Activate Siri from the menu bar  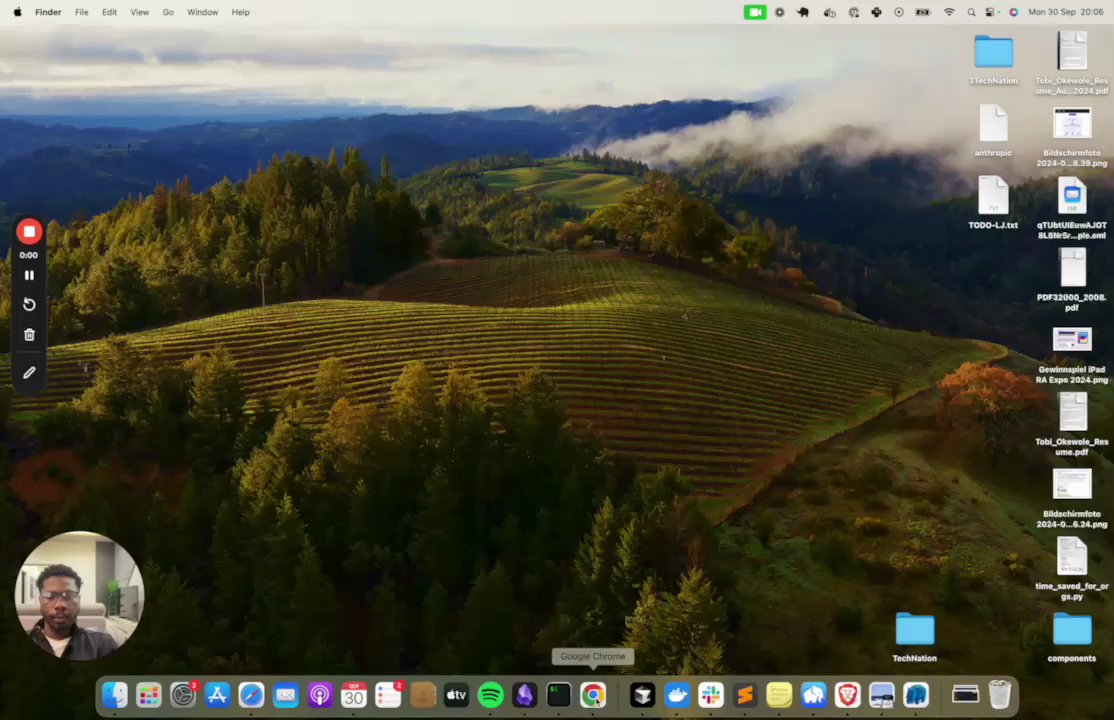click(1014, 12)
